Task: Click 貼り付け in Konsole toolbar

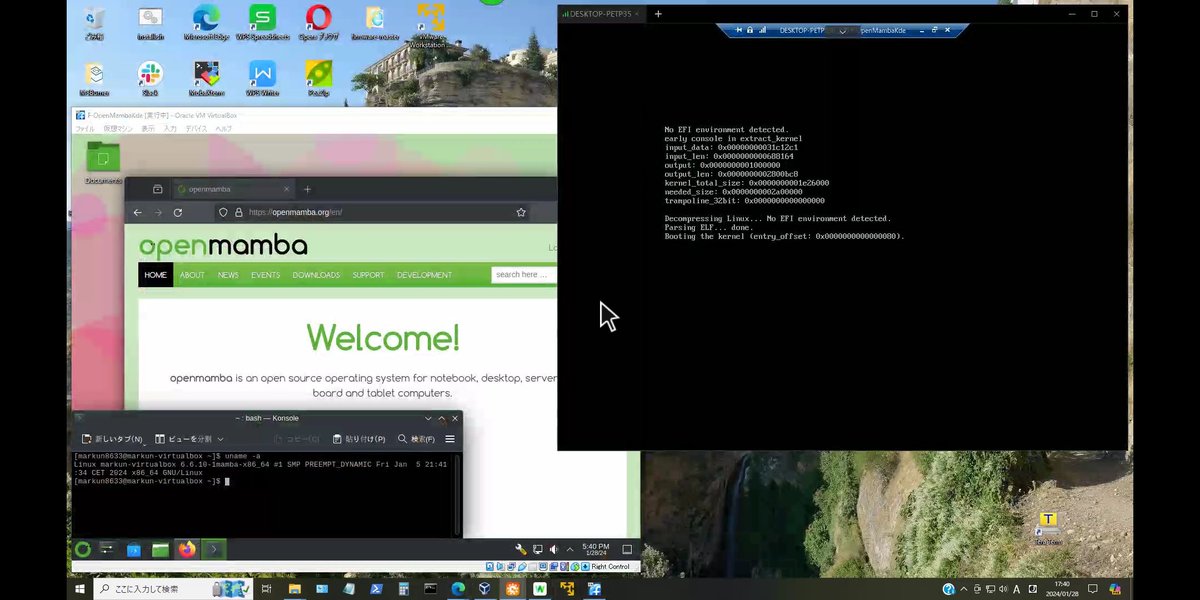Action: click(358, 439)
